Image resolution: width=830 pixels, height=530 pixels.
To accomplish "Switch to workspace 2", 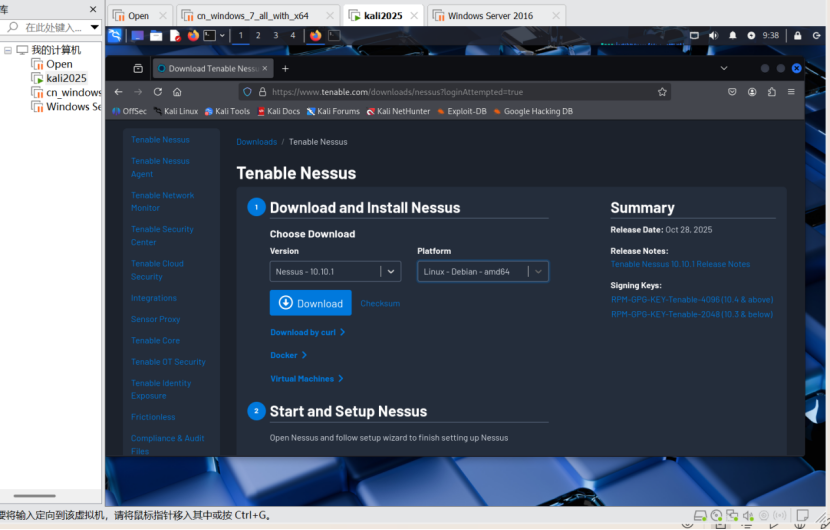I will pyautogui.click(x=258, y=35).
